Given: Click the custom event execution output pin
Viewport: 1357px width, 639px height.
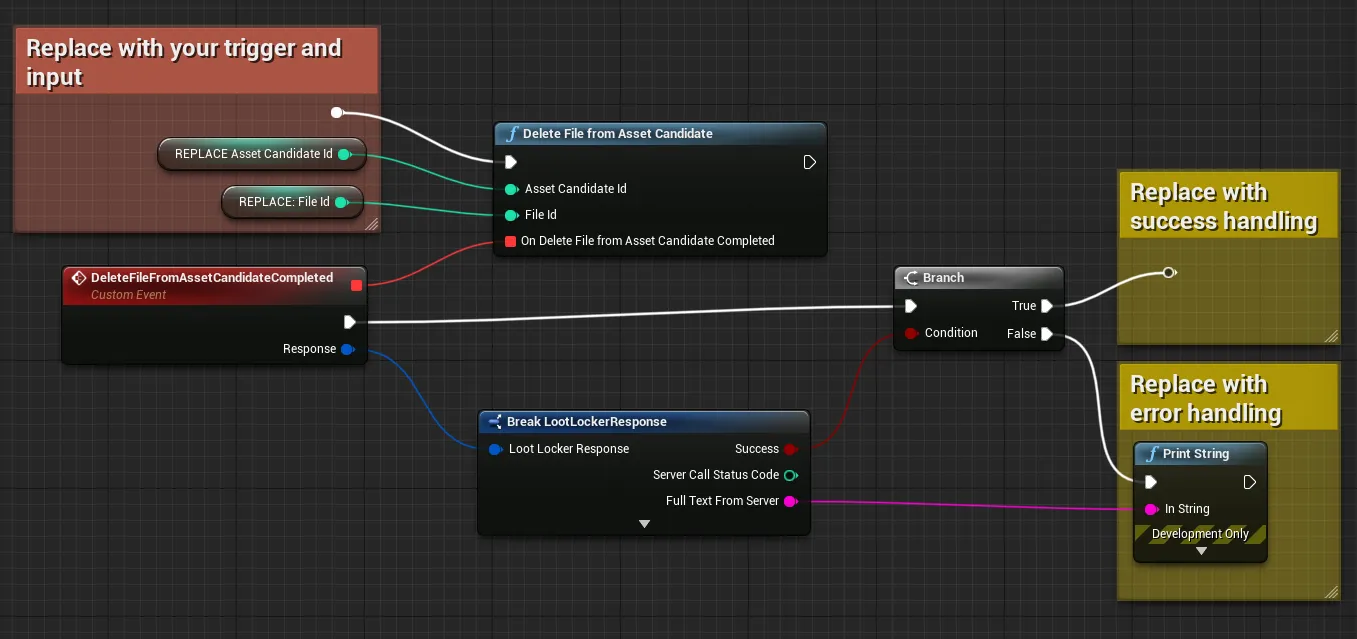Looking at the screenshot, I should [x=350, y=322].
